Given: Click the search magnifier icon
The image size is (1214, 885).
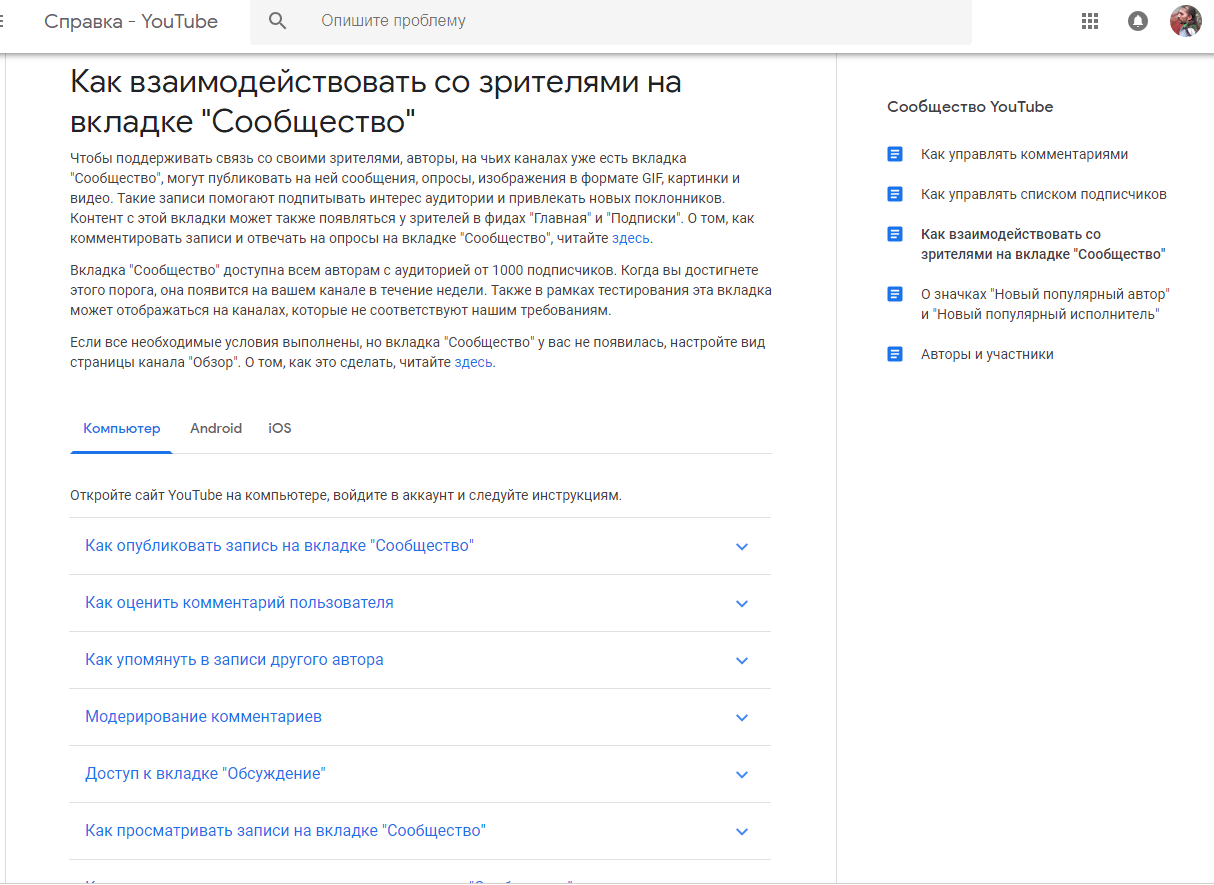Looking at the screenshot, I should click(278, 21).
